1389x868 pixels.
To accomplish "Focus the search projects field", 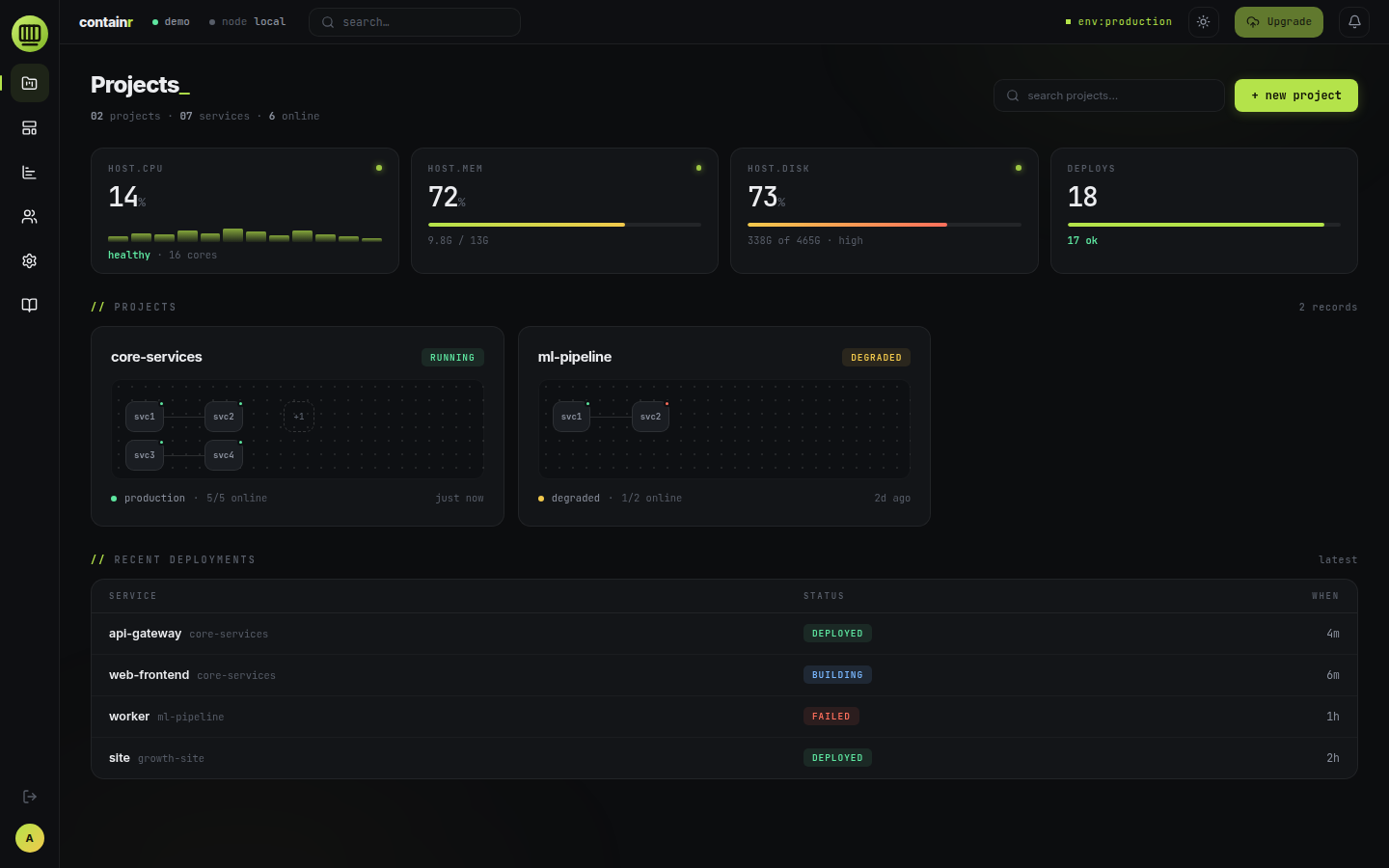I will pos(1109,95).
